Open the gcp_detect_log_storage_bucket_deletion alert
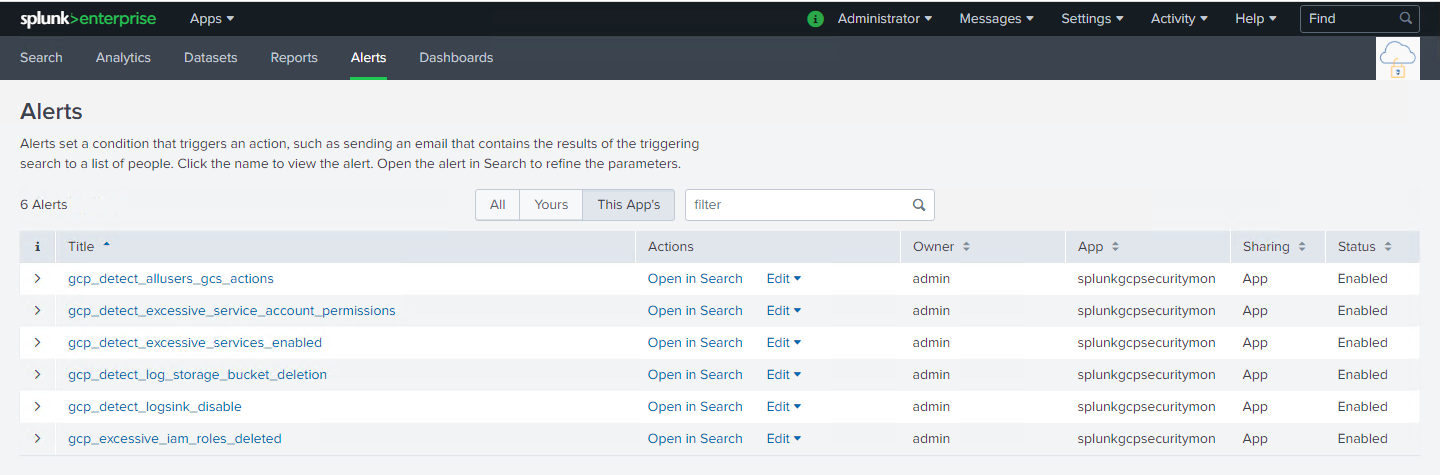The width and height of the screenshot is (1440, 475). [197, 375]
